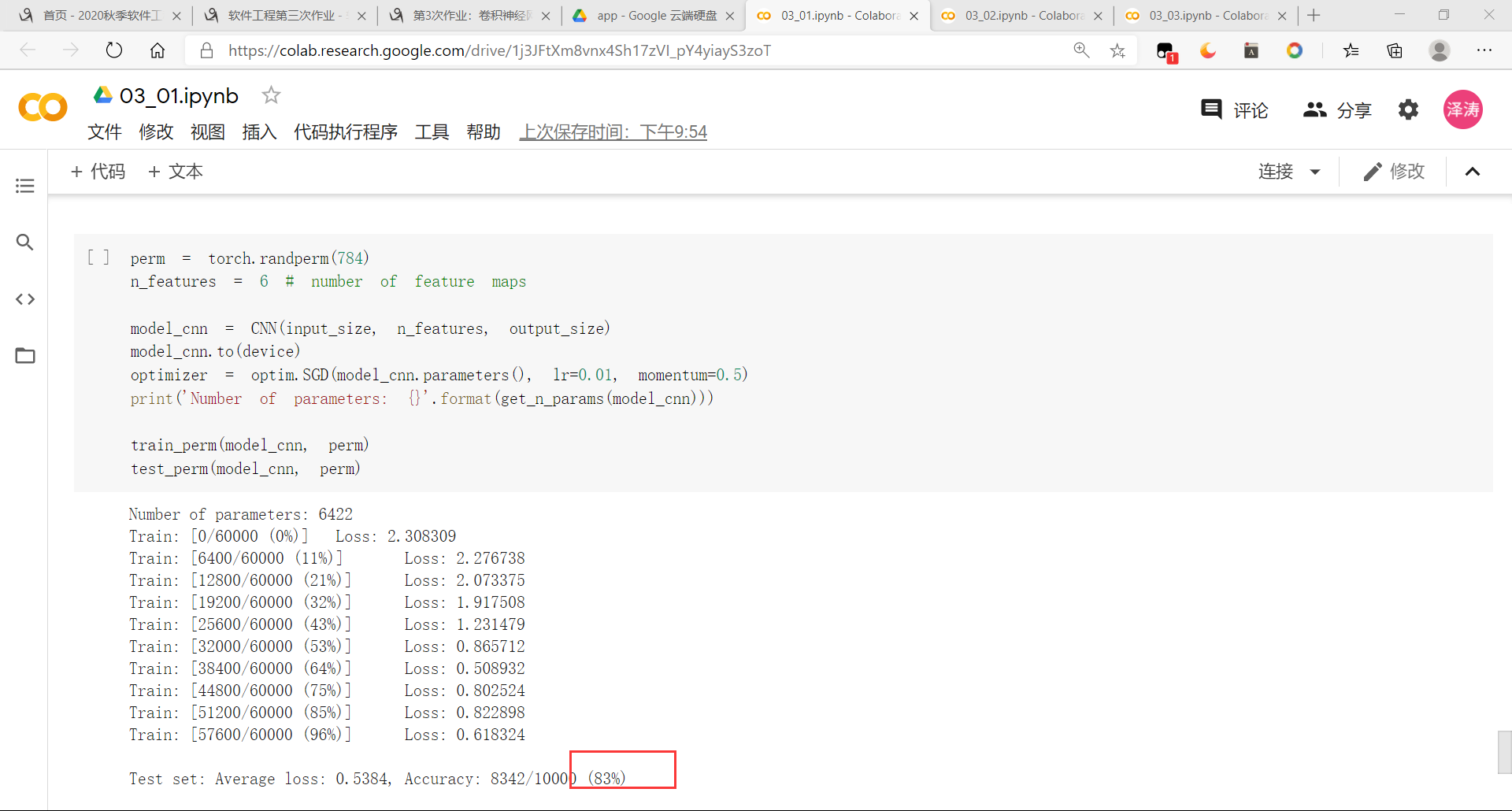Screen dimensions: 1512x811
Task: Click the notebook title 03_01.ipynb
Action: 179,96
